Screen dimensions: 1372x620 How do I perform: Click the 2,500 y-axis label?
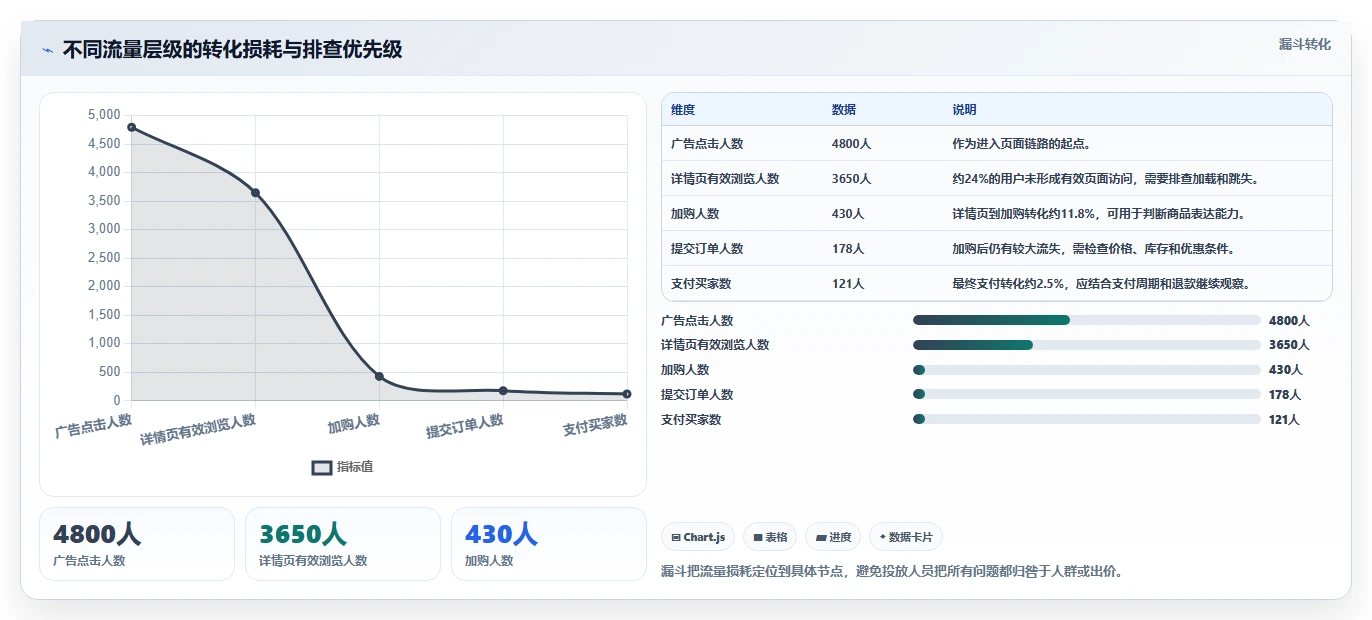[x=104, y=258]
